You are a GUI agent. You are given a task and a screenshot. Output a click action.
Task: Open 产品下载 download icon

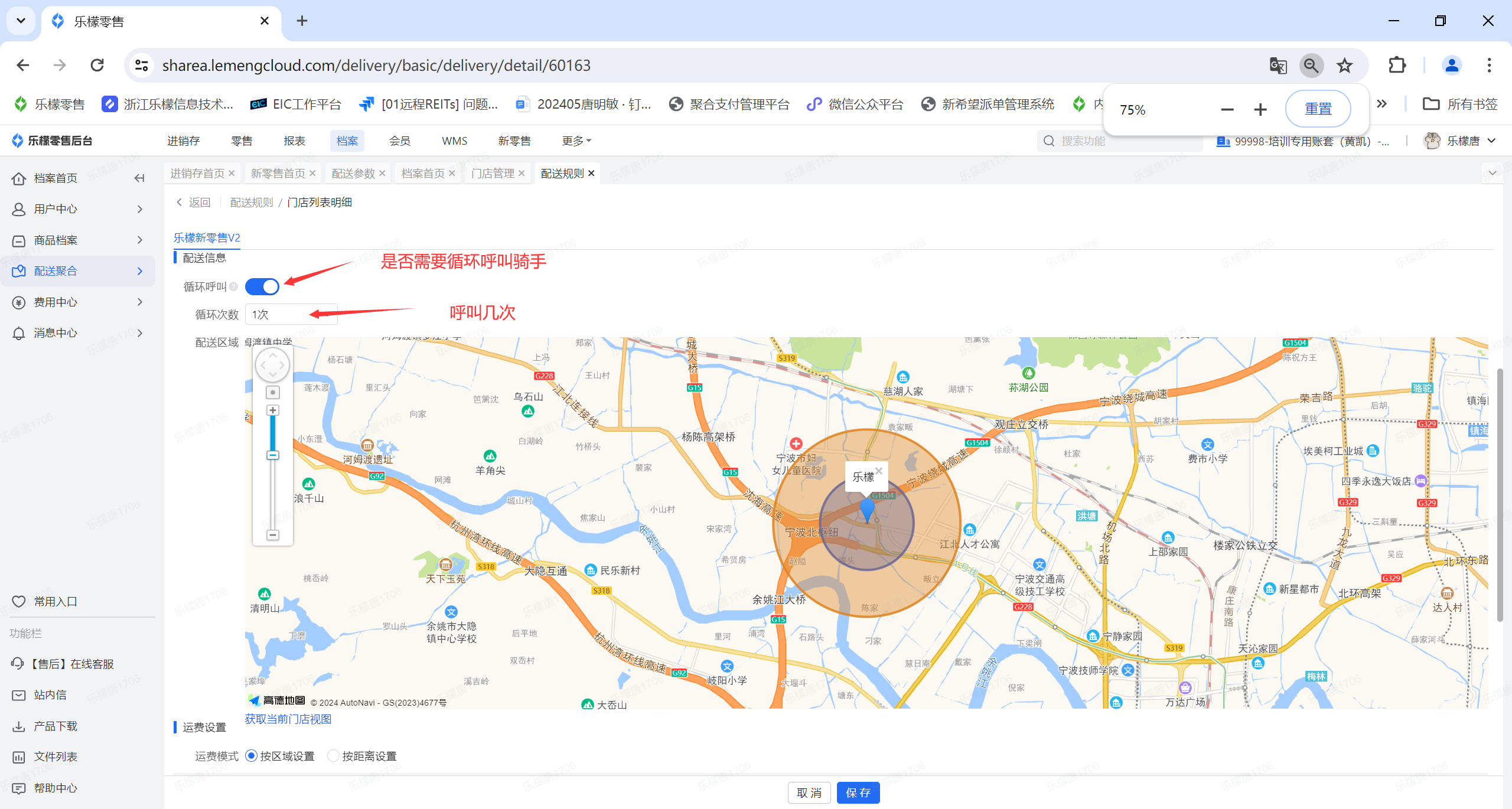point(19,726)
